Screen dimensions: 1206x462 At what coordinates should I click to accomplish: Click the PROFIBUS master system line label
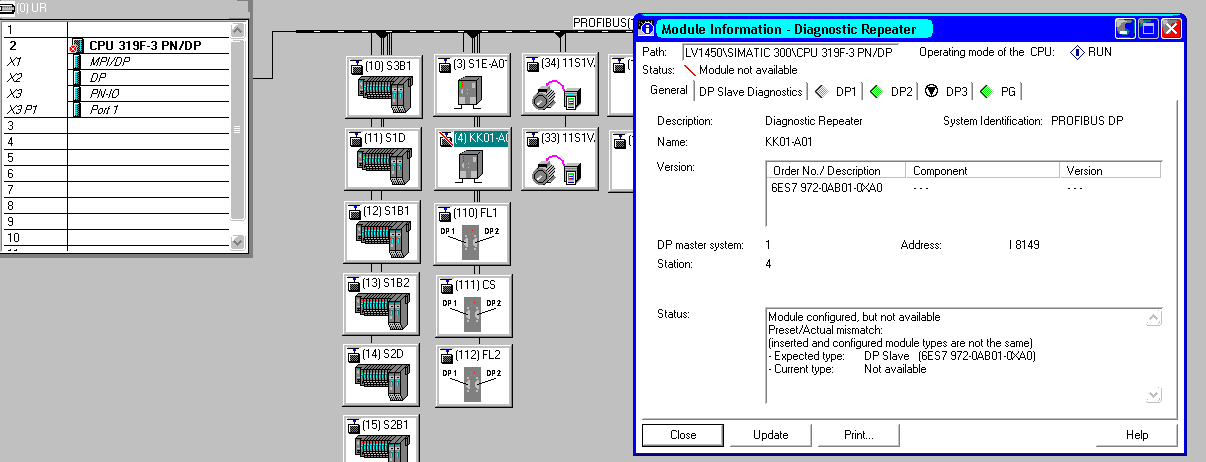[603, 22]
